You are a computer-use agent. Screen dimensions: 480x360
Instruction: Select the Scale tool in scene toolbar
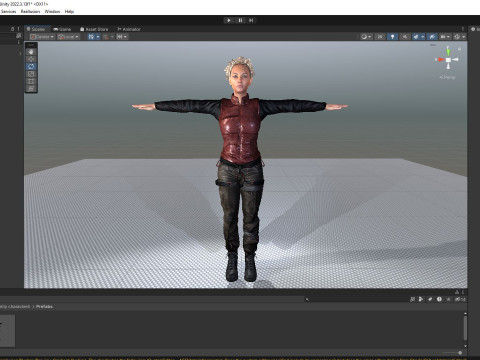(31, 74)
